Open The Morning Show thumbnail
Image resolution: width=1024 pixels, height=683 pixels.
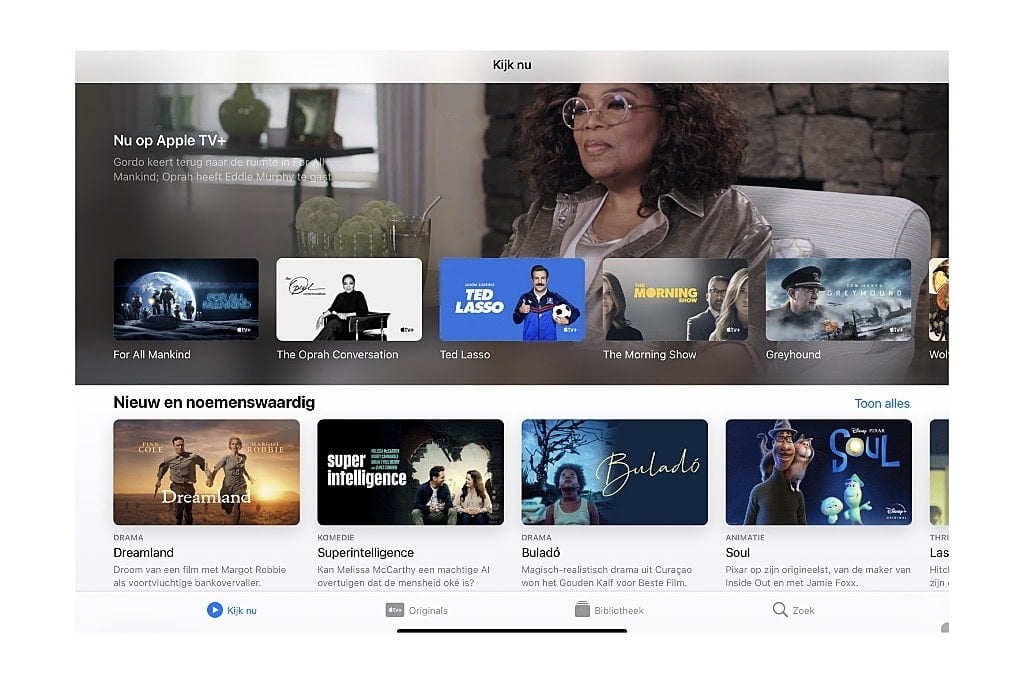click(675, 299)
